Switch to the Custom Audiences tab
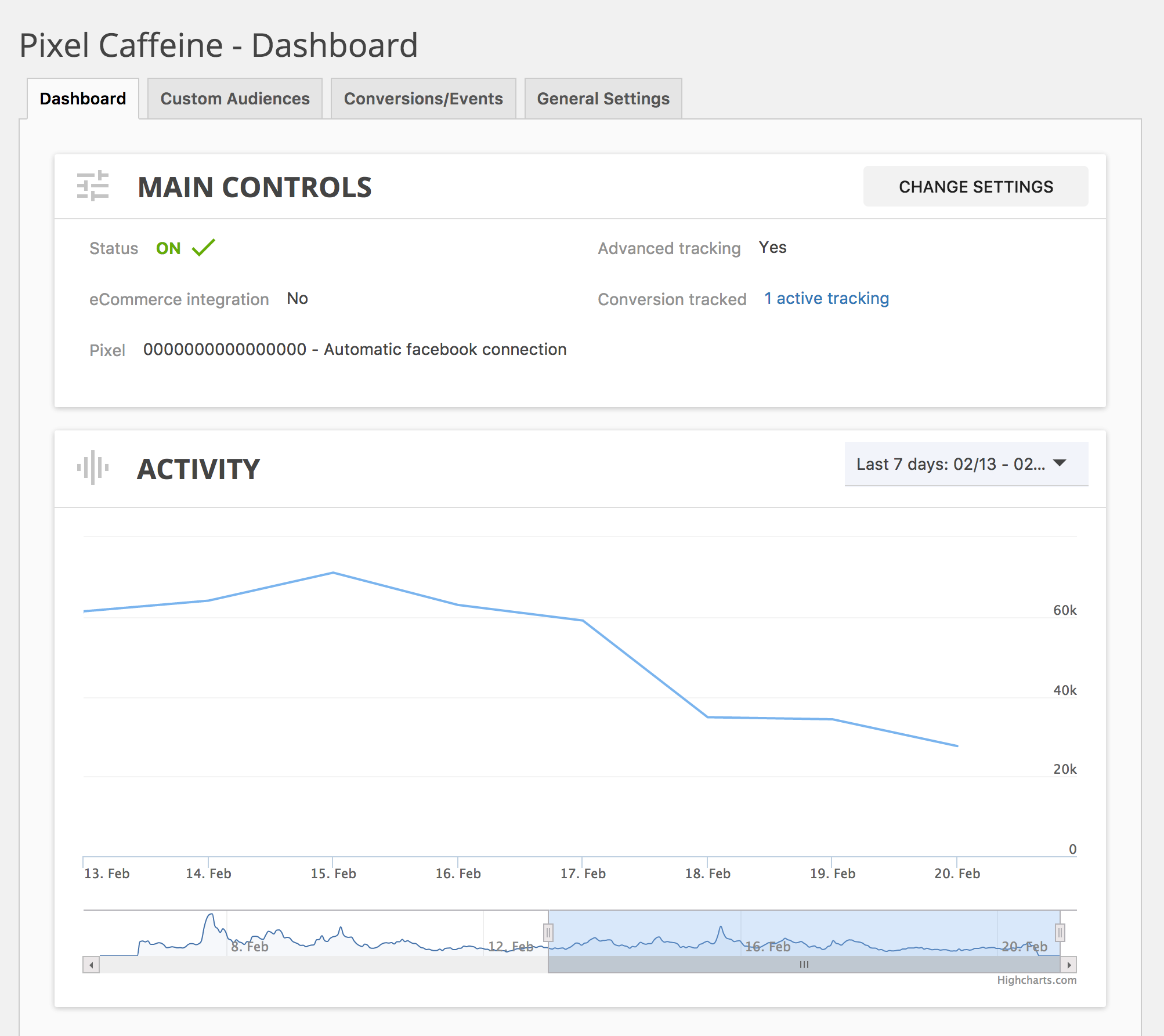The height and width of the screenshot is (1036, 1164). (x=235, y=99)
